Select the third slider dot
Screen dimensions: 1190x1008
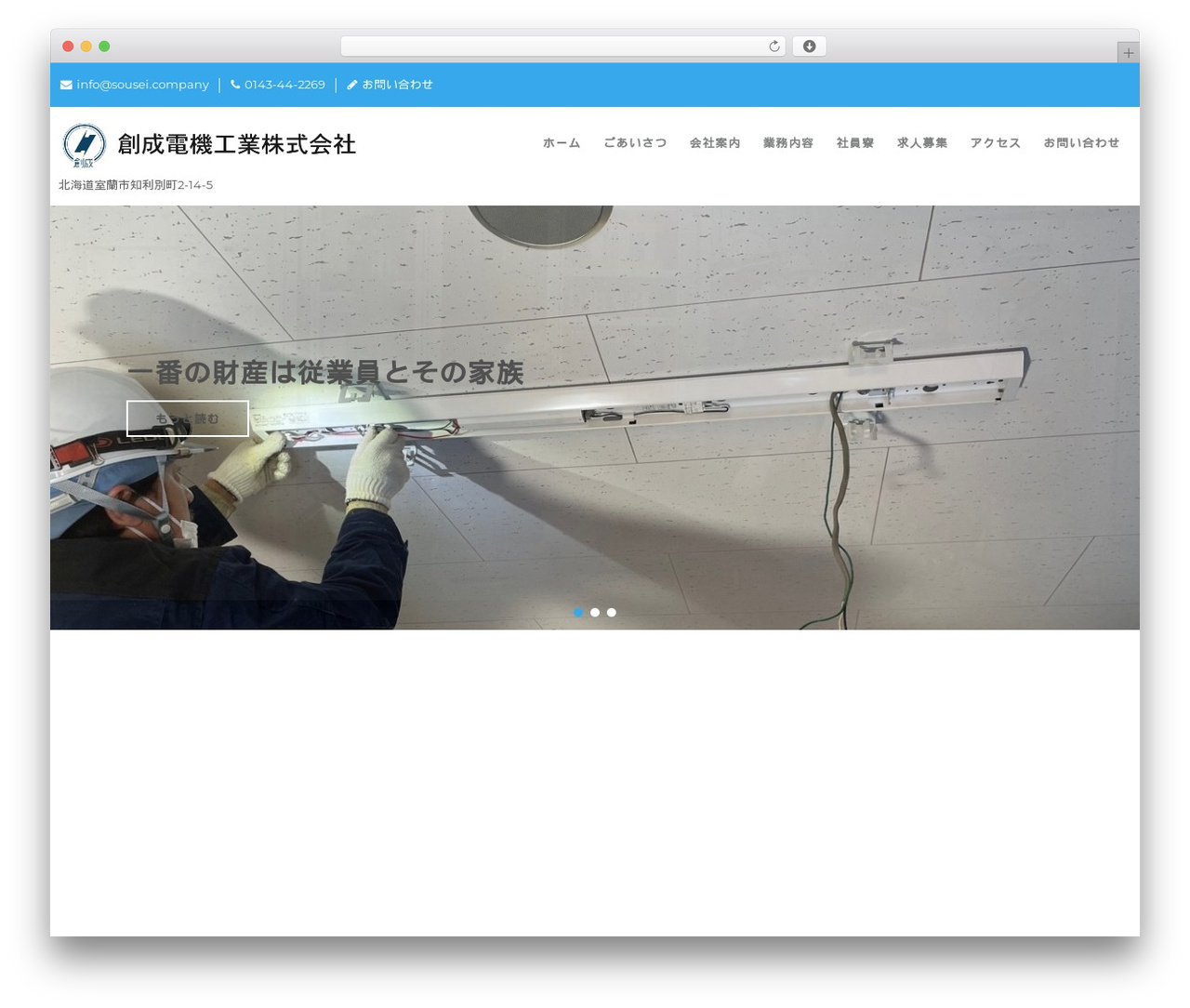pos(611,612)
